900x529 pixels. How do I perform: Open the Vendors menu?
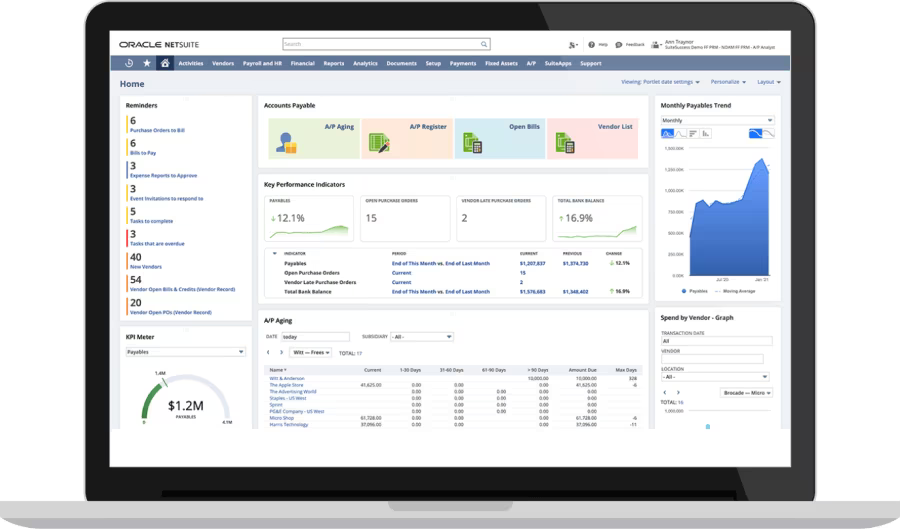coord(223,63)
